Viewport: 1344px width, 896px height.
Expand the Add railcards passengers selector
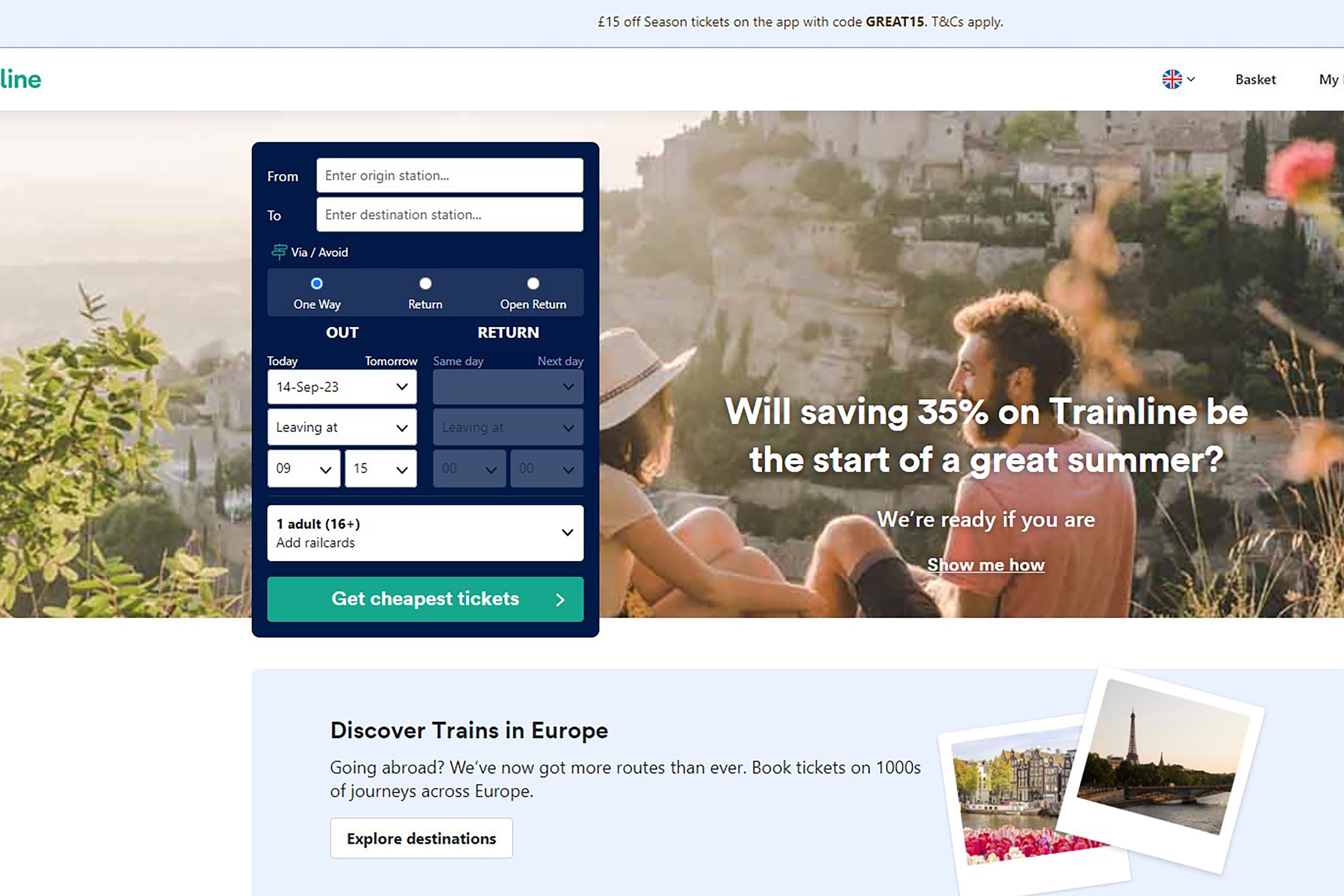tap(425, 532)
